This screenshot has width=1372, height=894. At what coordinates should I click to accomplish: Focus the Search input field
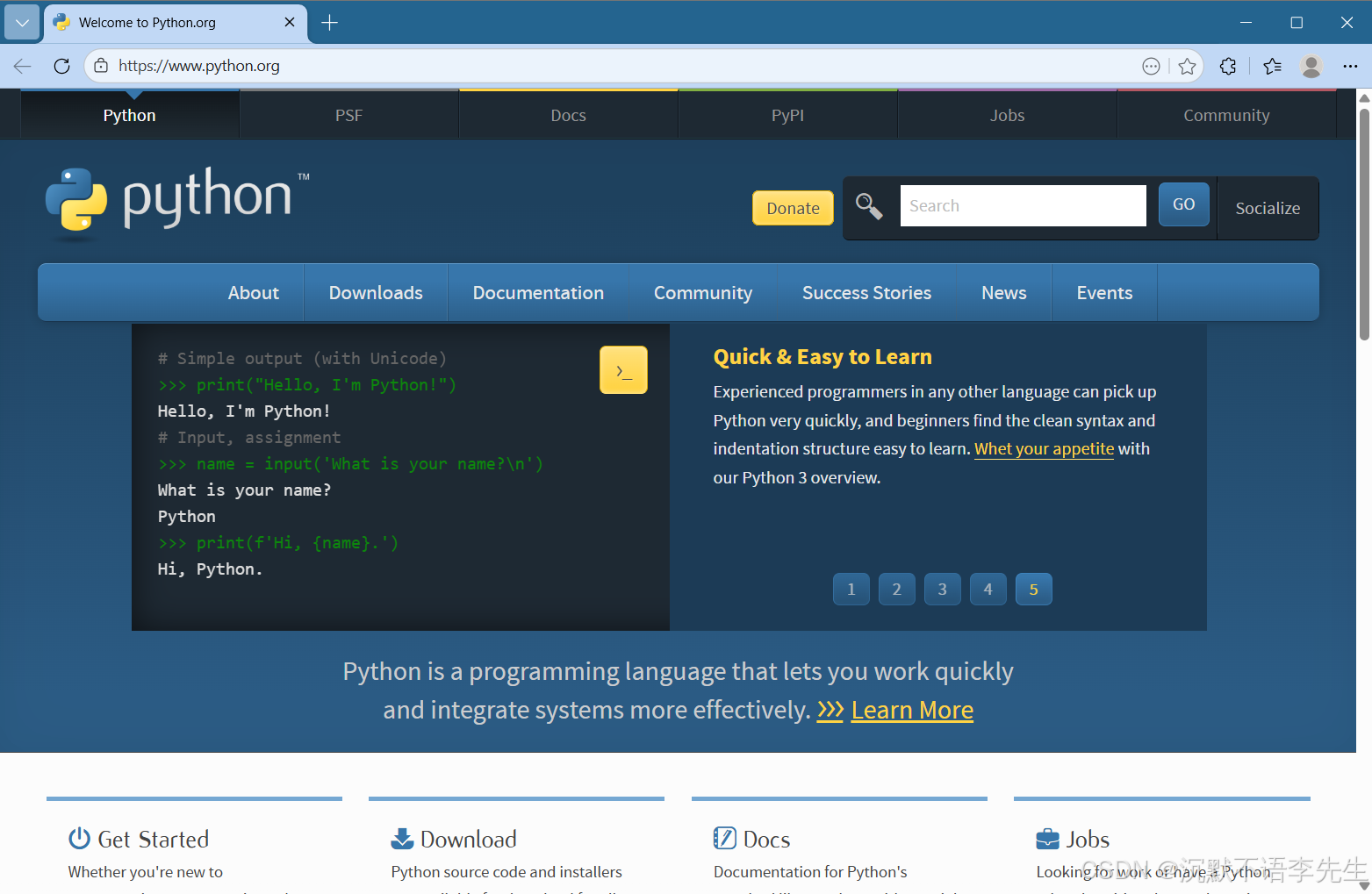click(x=1024, y=205)
